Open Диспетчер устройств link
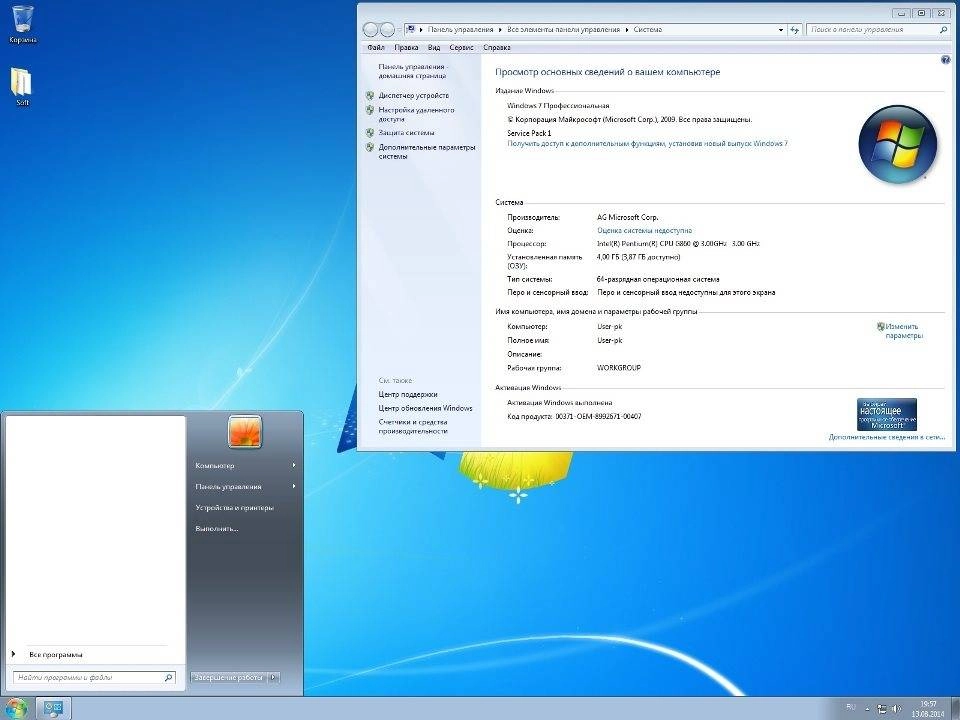Image resolution: width=960 pixels, height=720 pixels. [x=414, y=96]
